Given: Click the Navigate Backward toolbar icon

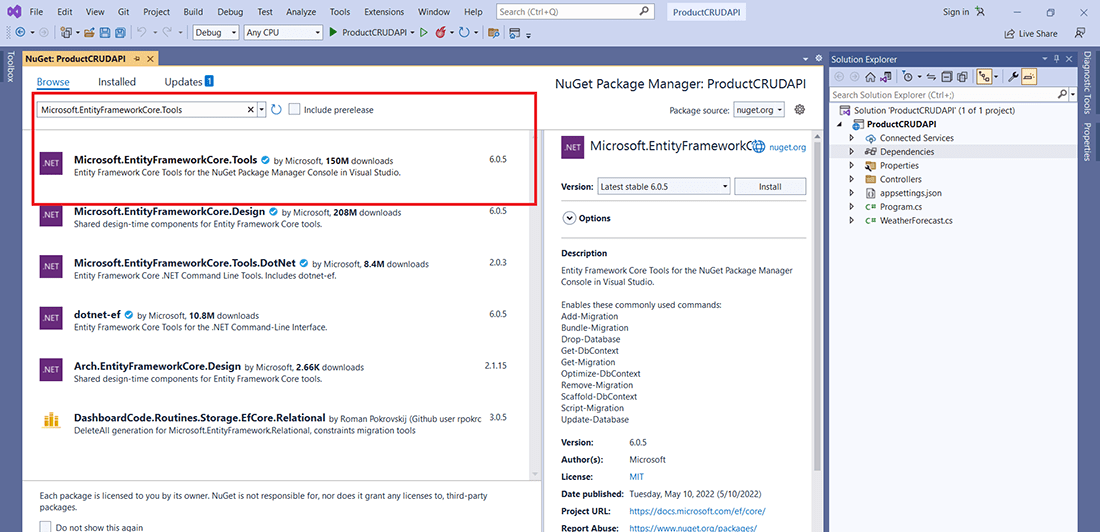Looking at the screenshot, I should (20, 32).
